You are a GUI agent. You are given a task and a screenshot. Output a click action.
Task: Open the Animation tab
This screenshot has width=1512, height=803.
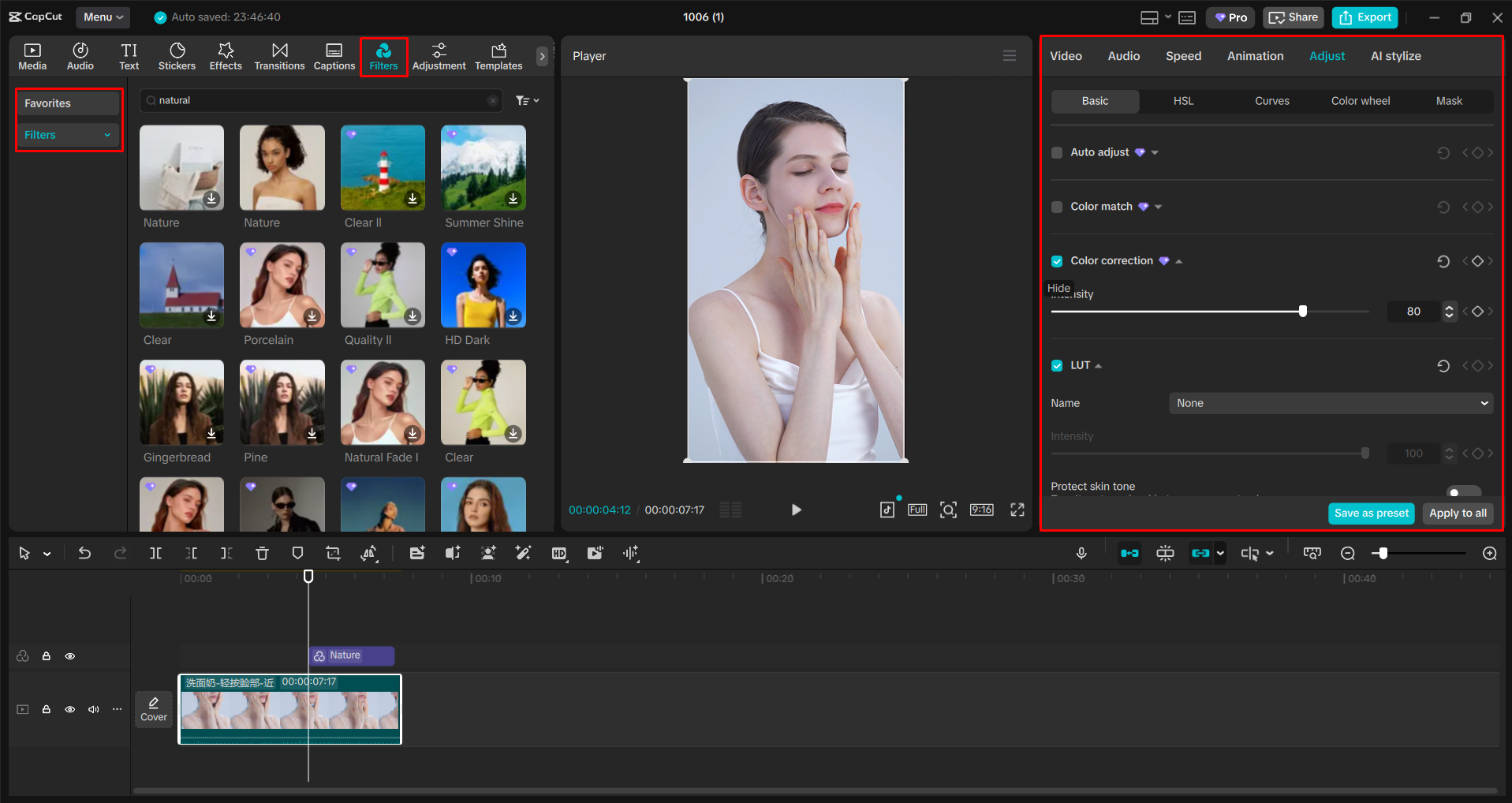coord(1254,55)
